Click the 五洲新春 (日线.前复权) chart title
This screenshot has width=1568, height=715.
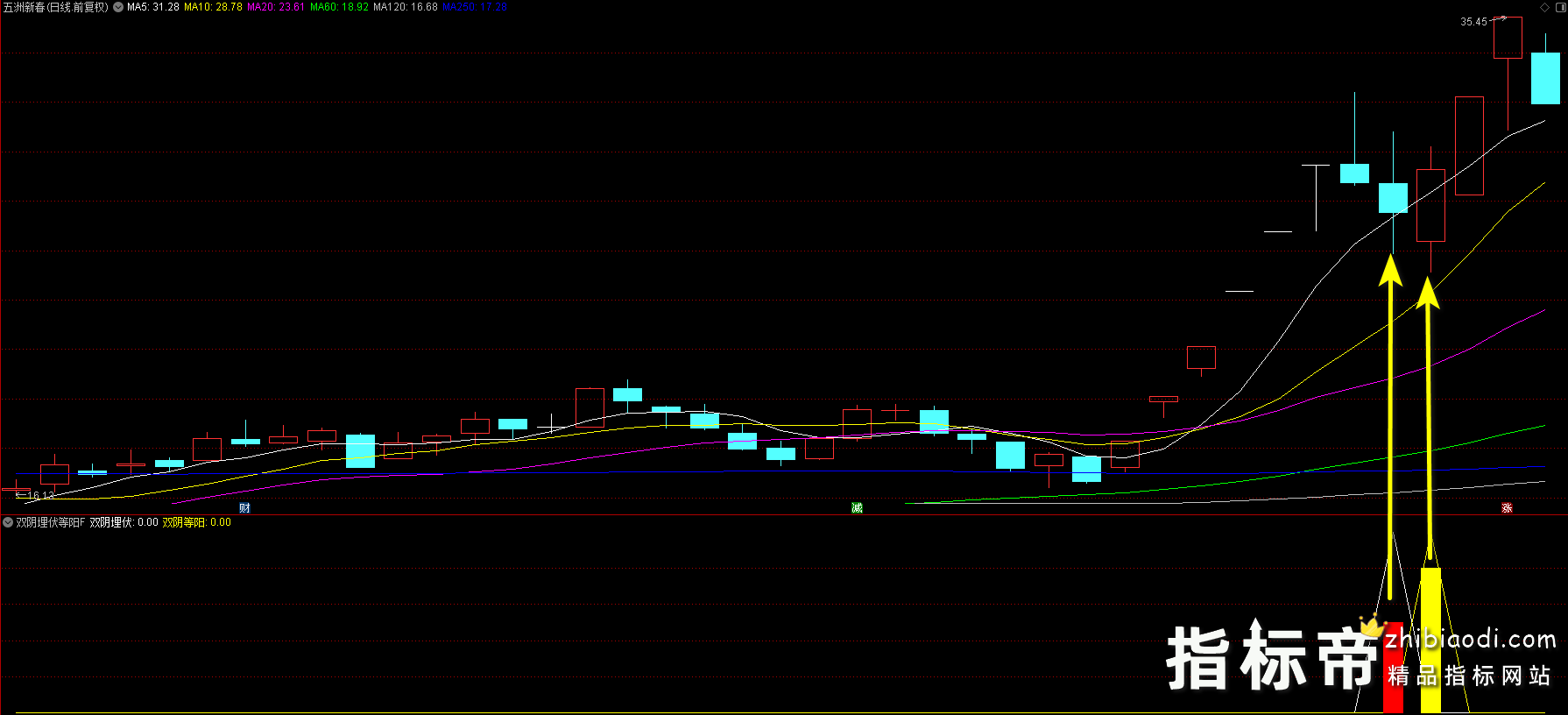tap(56, 7)
